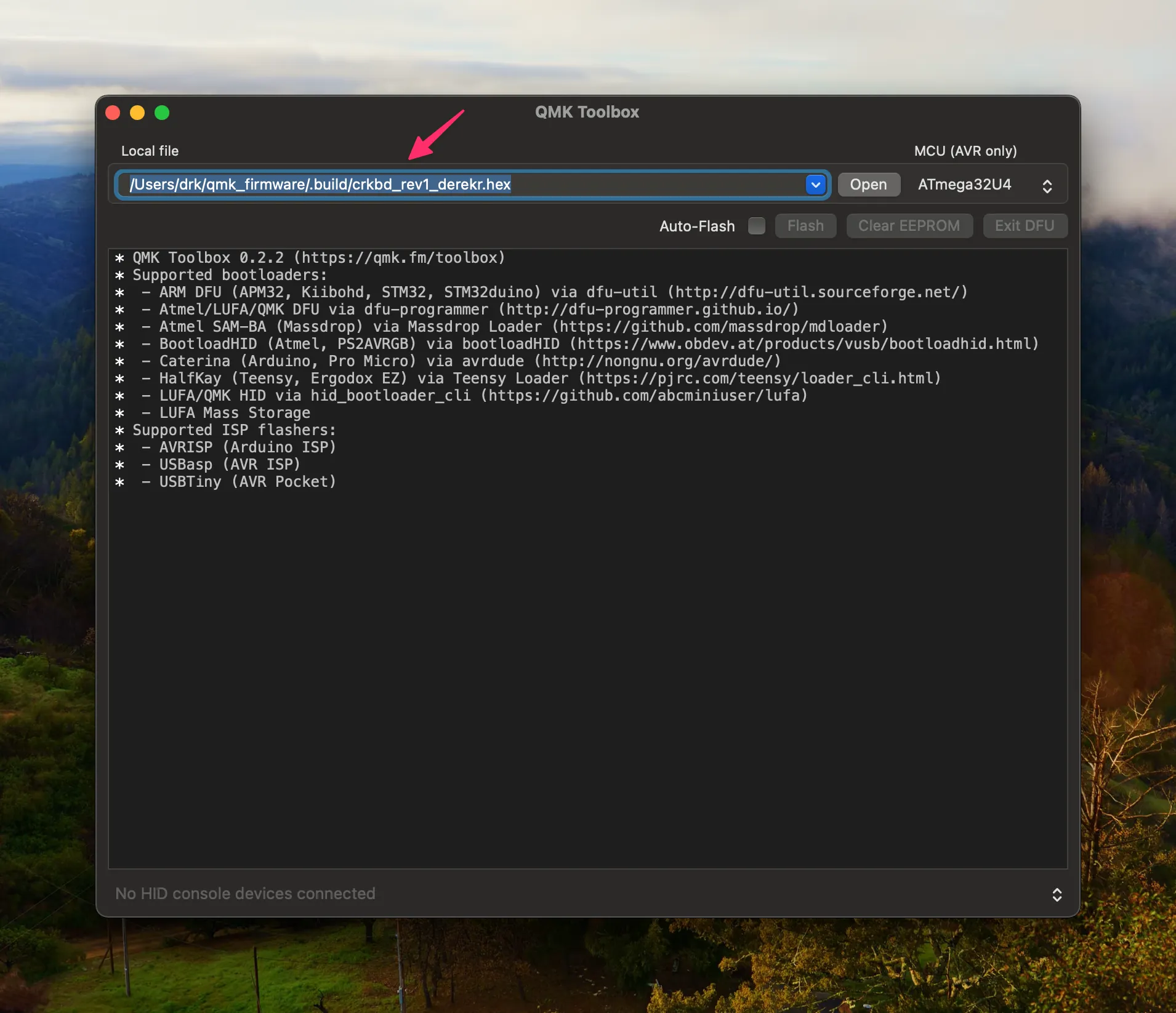The width and height of the screenshot is (1176, 1013).
Task: Click the Open button
Action: (868, 185)
